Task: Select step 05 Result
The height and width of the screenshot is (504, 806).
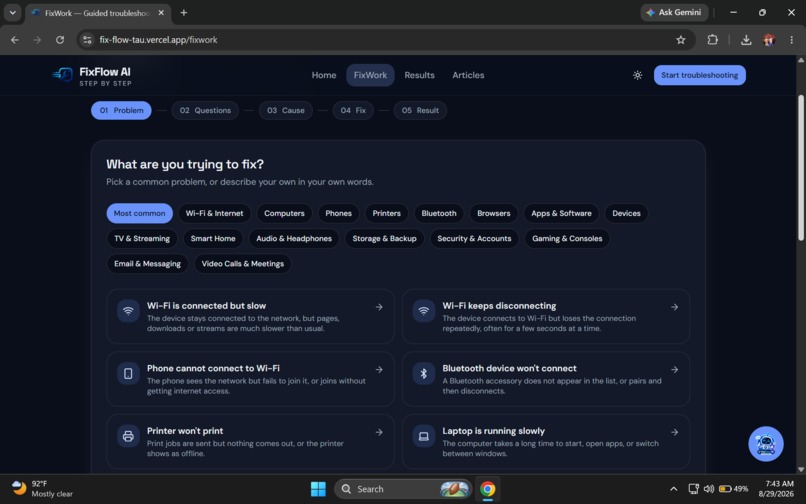Action: pyautogui.click(x=420, y=111)
